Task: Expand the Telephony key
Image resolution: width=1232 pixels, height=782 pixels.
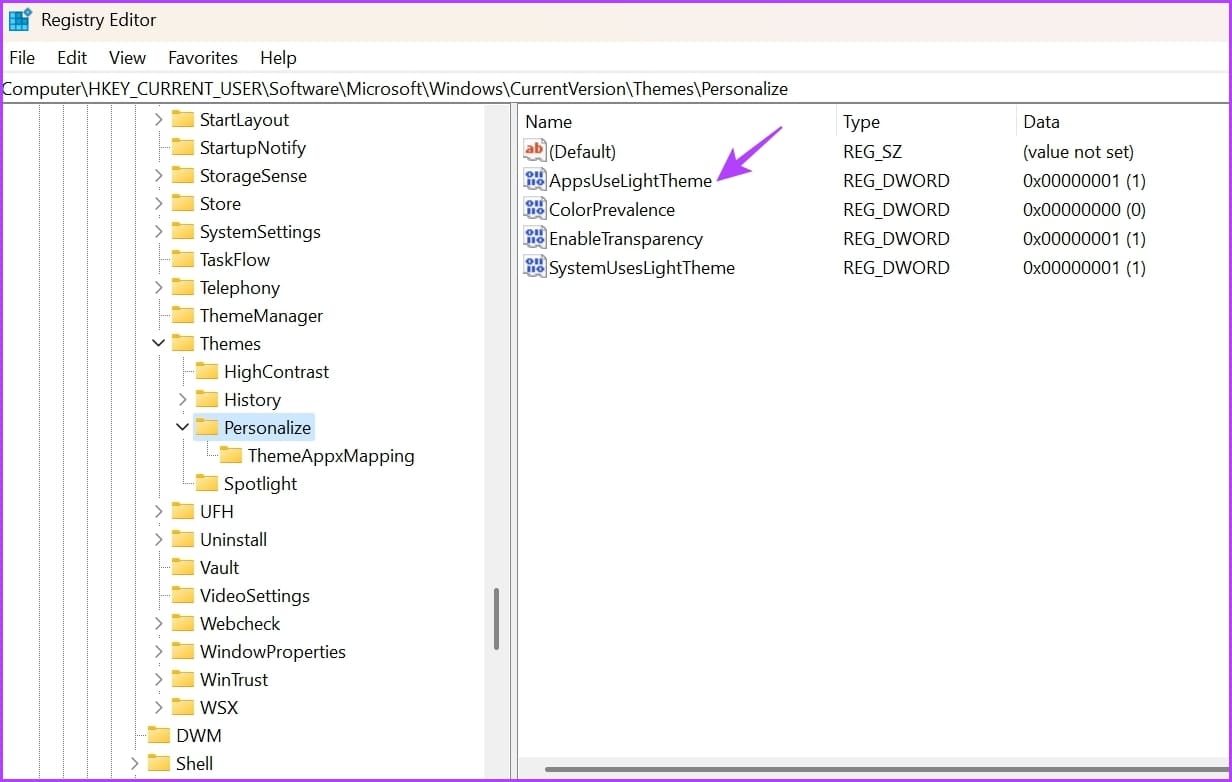Action: [158, 287]
